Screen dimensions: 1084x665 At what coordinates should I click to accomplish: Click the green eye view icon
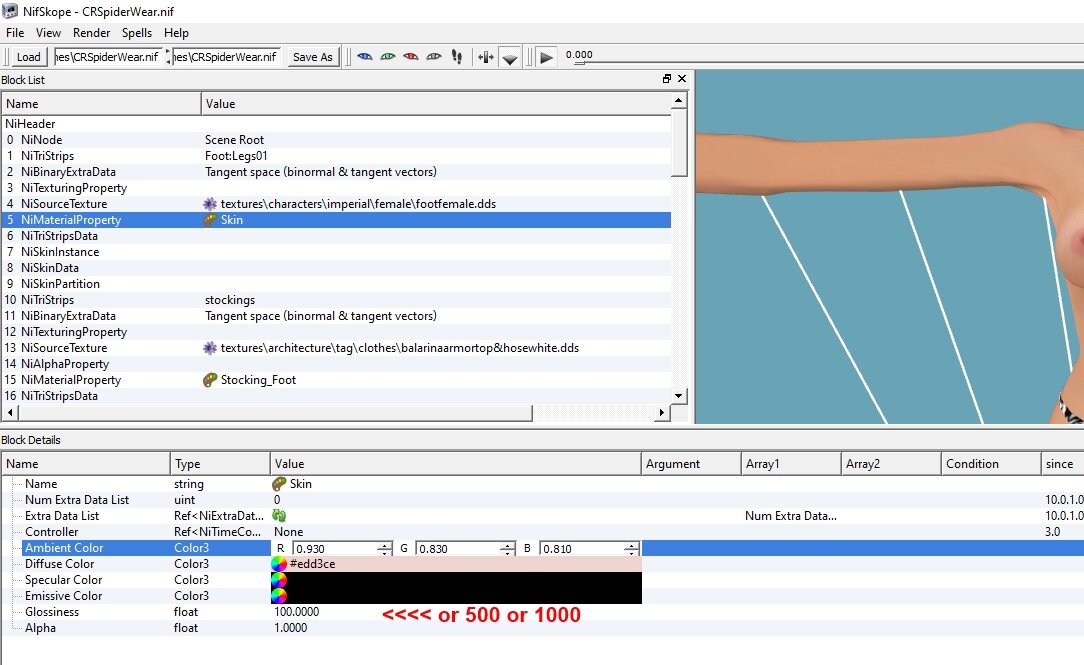pyautogui.click(x=388, y=57)
